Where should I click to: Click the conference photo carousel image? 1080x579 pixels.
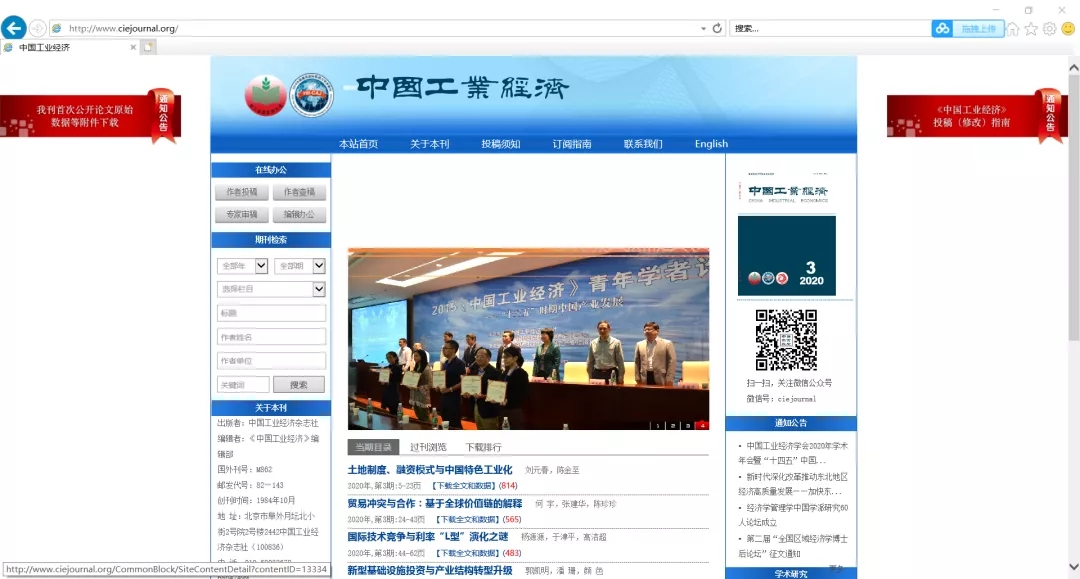(x=528, y=339)
